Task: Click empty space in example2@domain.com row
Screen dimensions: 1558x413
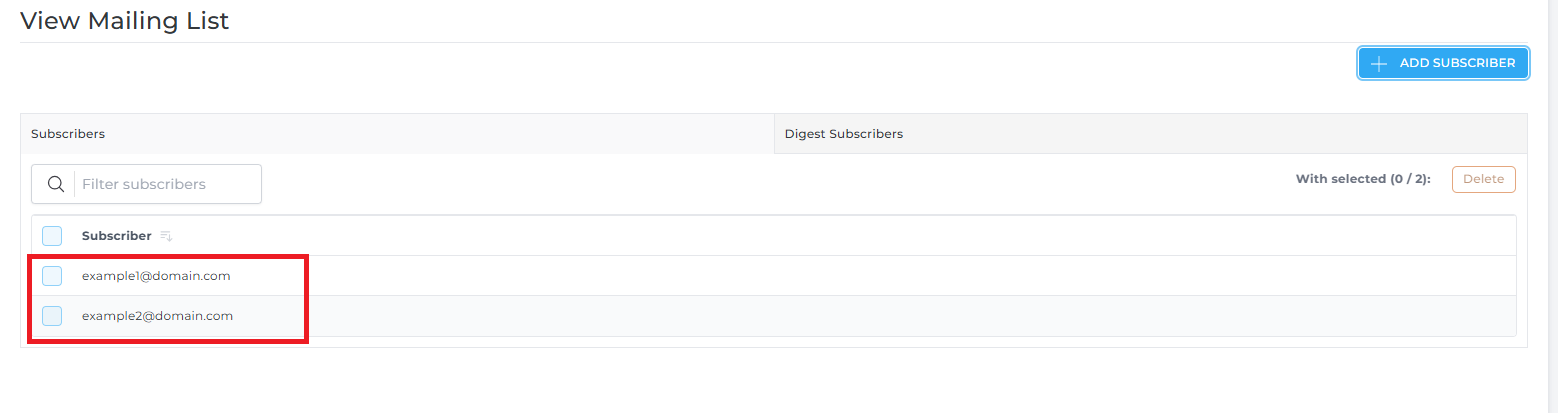Action: point(870,316)
